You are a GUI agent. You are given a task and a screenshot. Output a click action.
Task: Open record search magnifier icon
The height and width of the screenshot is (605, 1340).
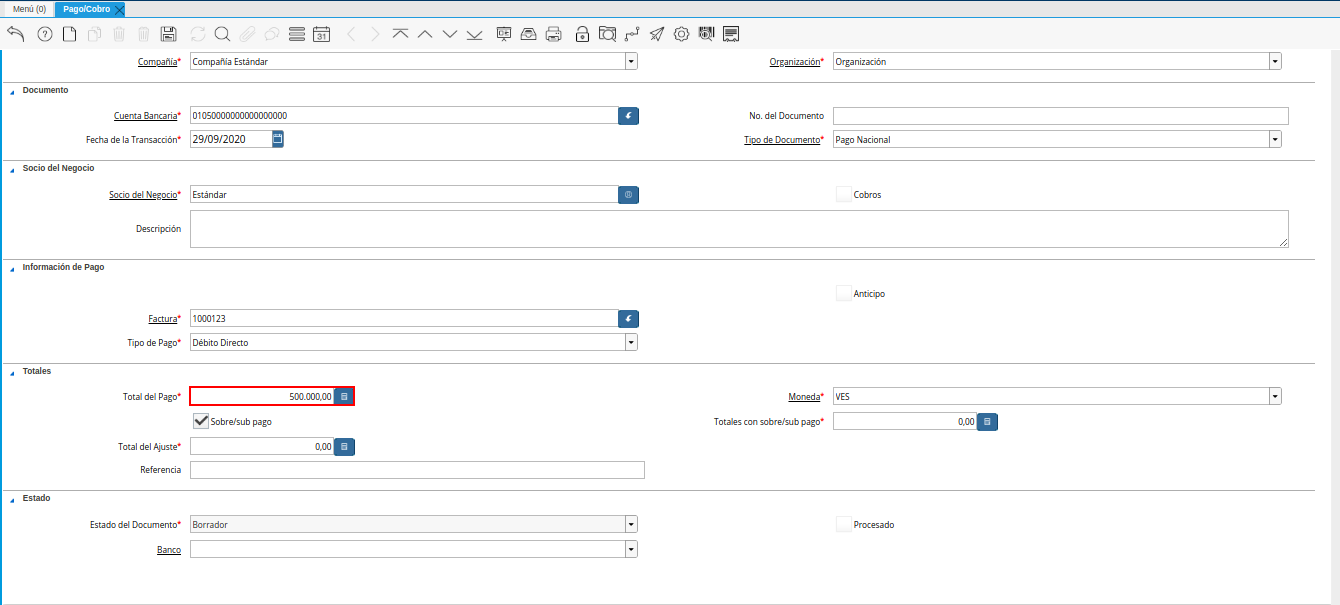click(222, 34)
